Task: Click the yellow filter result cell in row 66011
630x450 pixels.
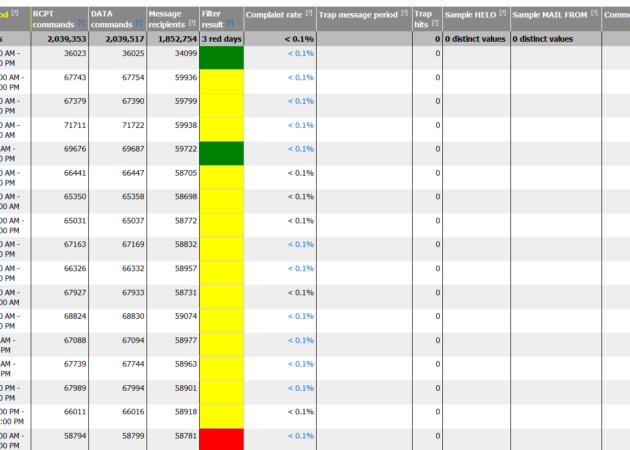Action: (222, 416)
